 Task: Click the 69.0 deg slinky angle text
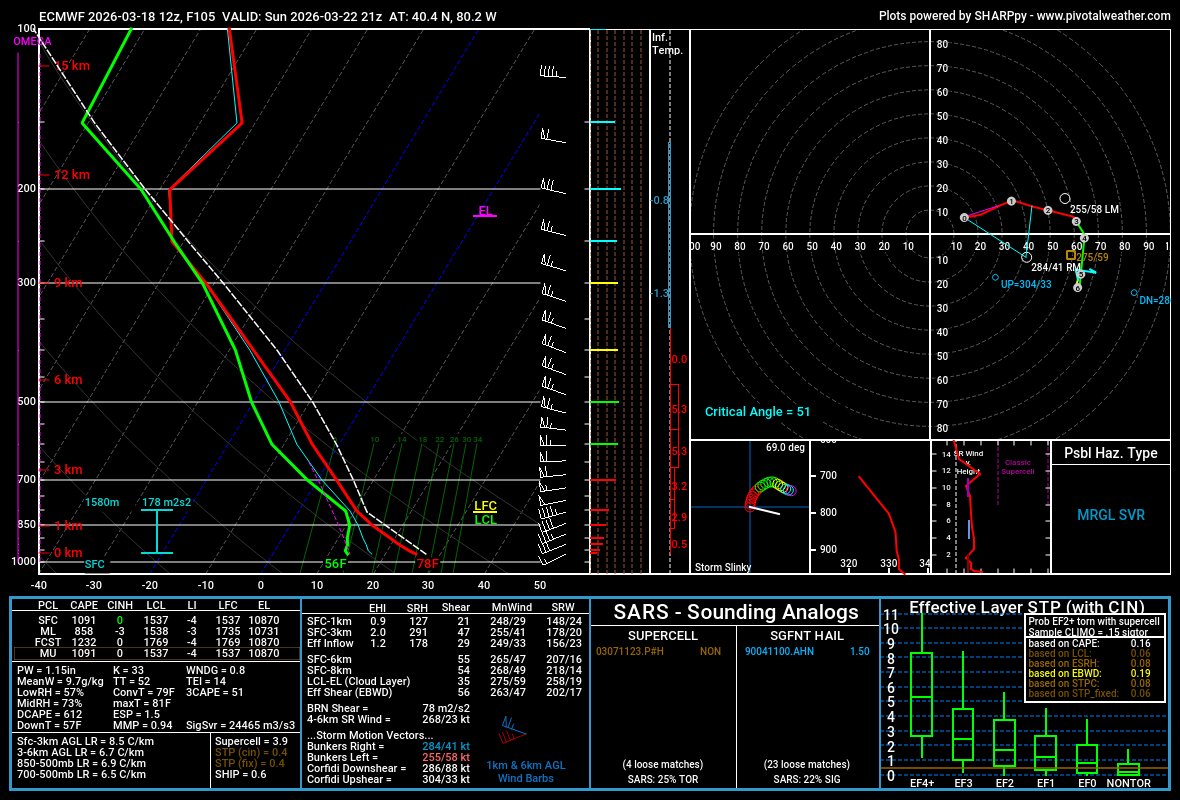785,447
